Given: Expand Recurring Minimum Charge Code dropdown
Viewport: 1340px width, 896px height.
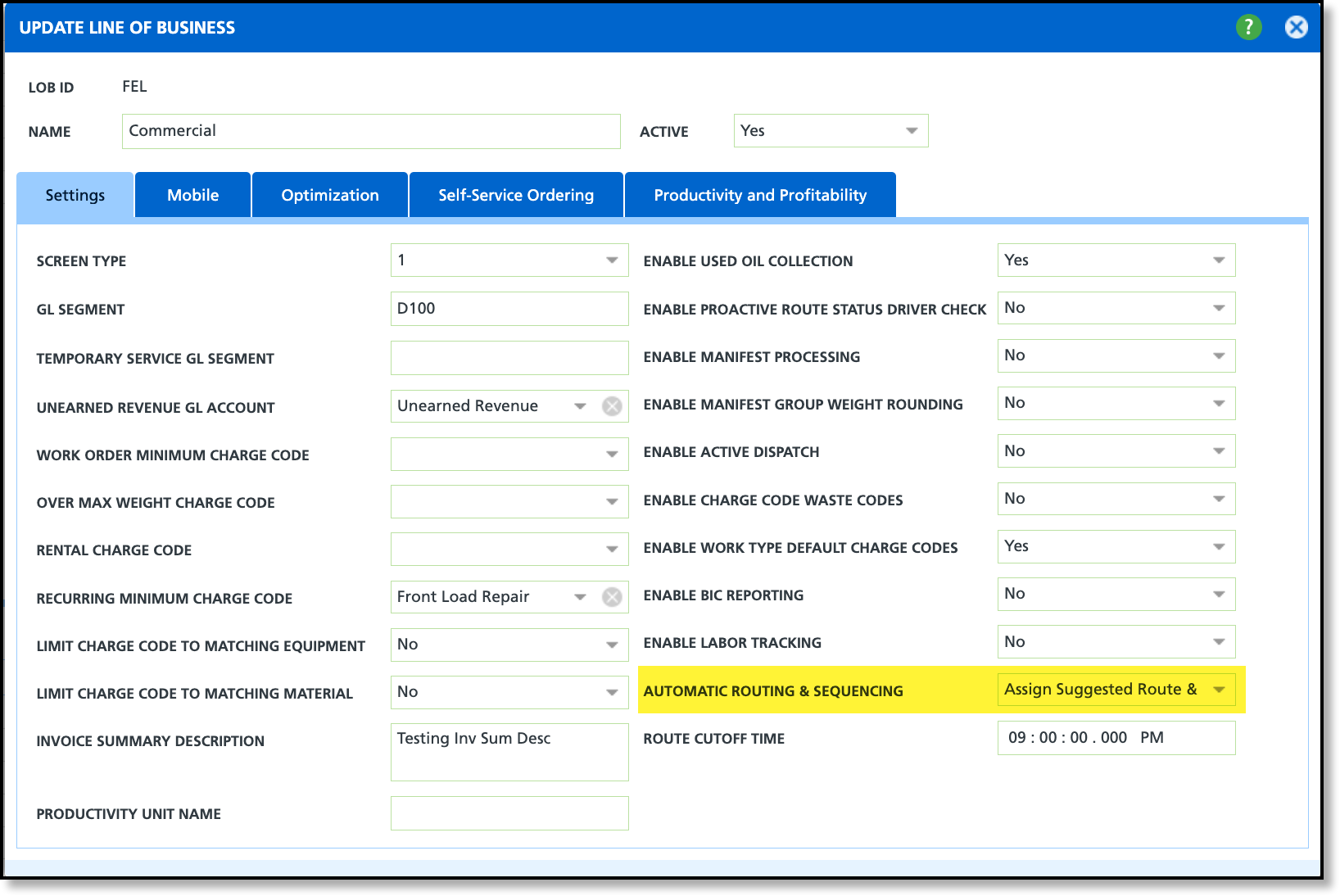Looking at the screenshot, I should coord(580,597).
